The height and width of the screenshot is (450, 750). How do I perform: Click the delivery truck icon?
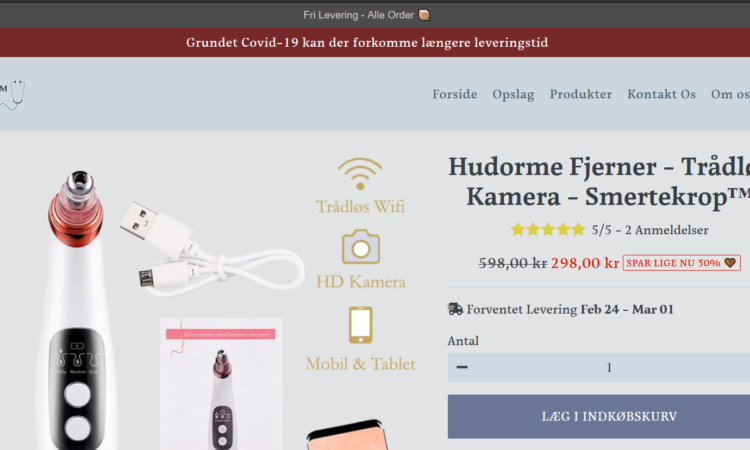click(x=455, y=309)
